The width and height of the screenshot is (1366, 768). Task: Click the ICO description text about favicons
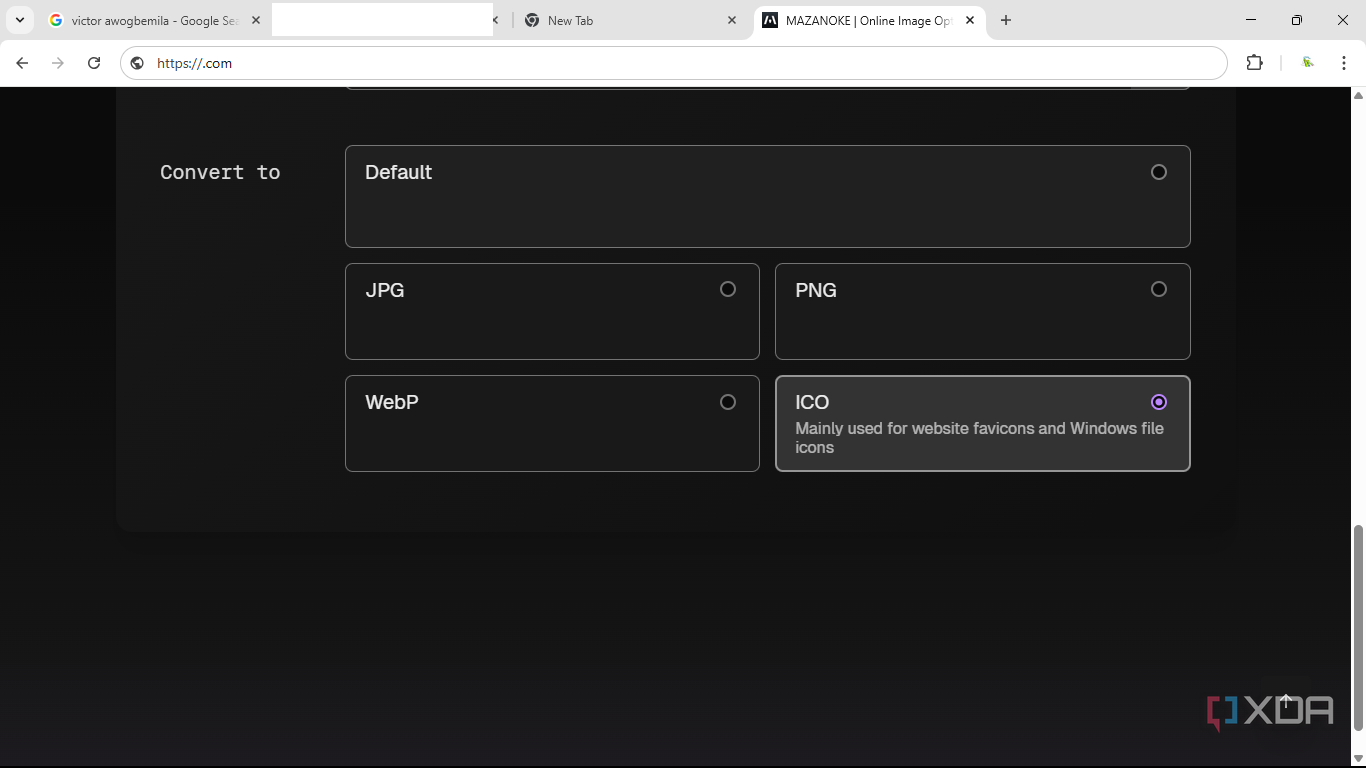pyautogui.click(x=979, y=437)
